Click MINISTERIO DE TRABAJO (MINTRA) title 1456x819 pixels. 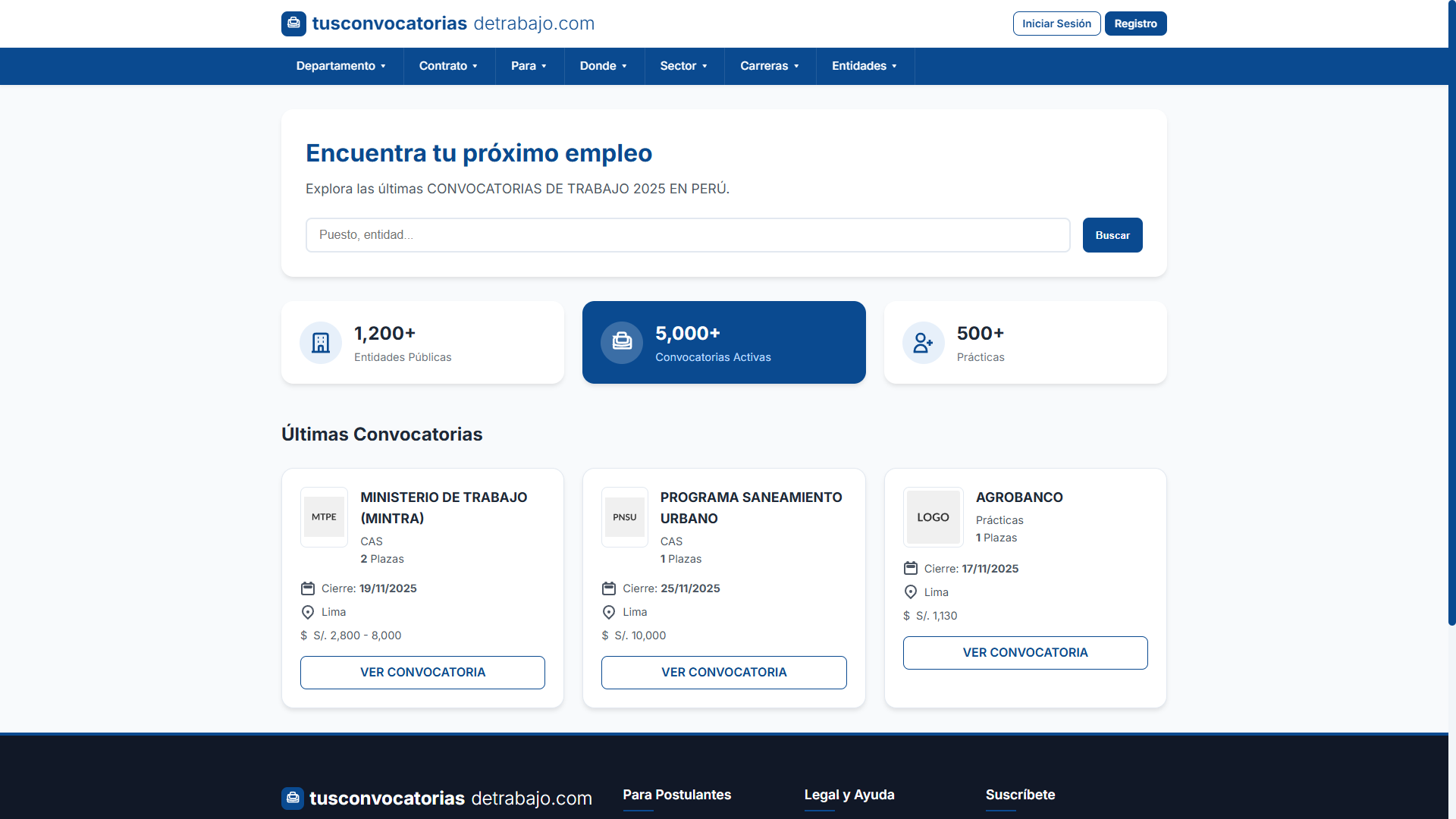[x=444, y=508]
